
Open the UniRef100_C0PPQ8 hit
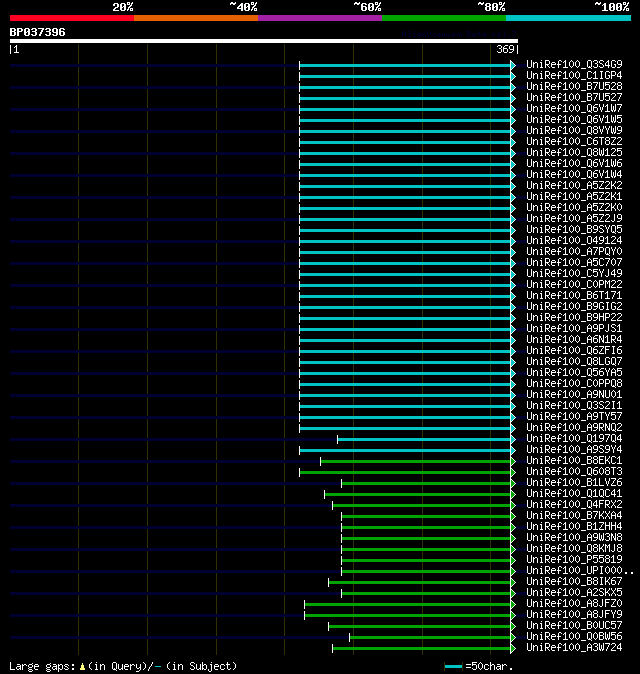click(574, 383)
